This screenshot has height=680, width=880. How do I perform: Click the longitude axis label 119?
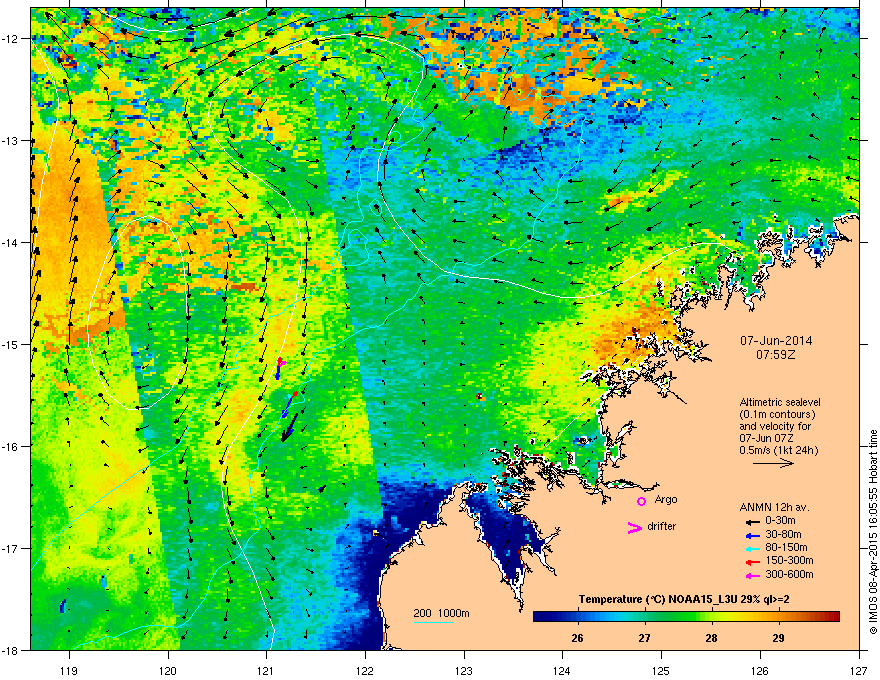click(69, 670)
